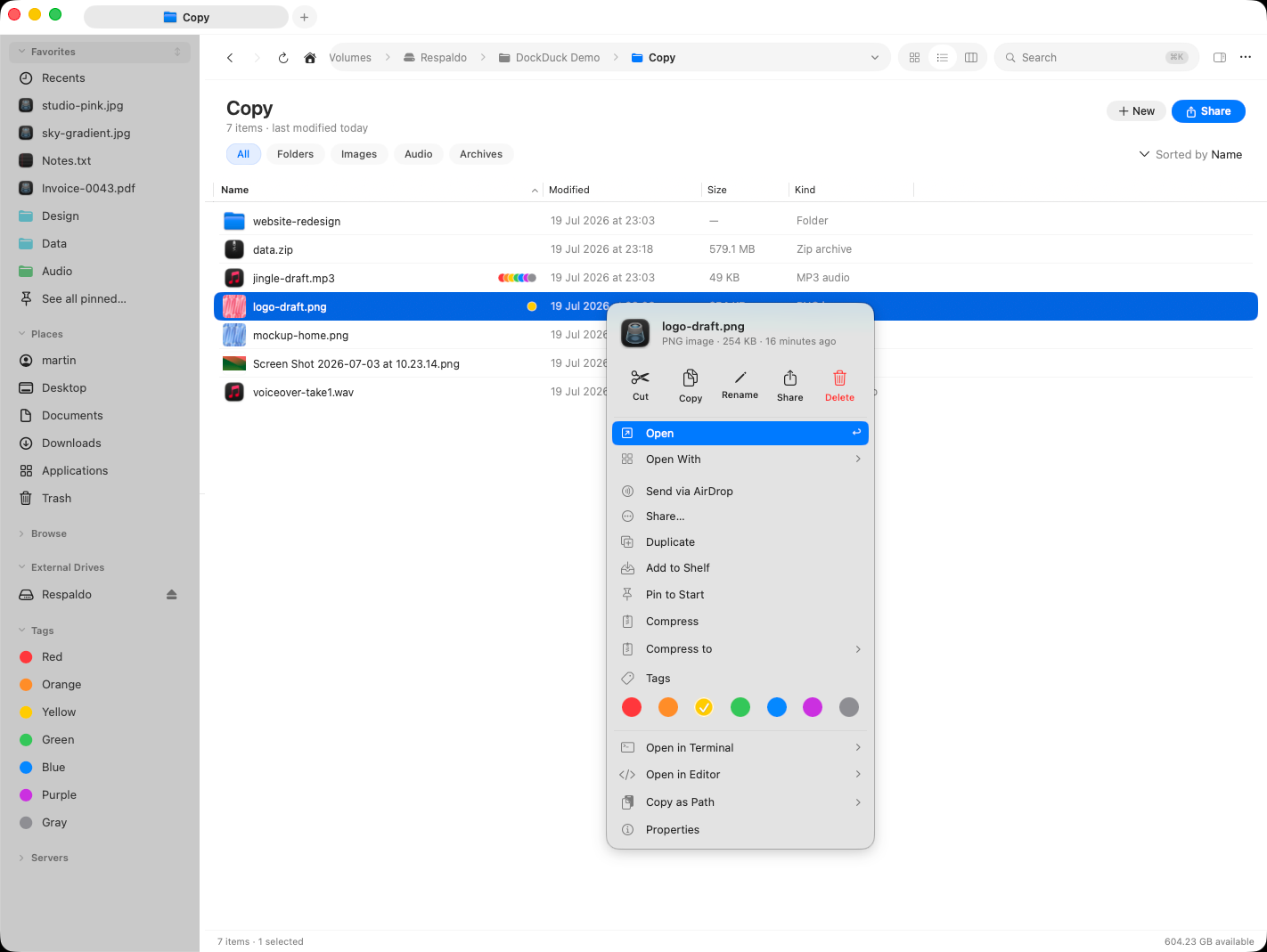This screenshot has height=952, width=1267.
Task: Reload the folder with refresh icon
Action: pyautogui.click(x=283, y=58)
